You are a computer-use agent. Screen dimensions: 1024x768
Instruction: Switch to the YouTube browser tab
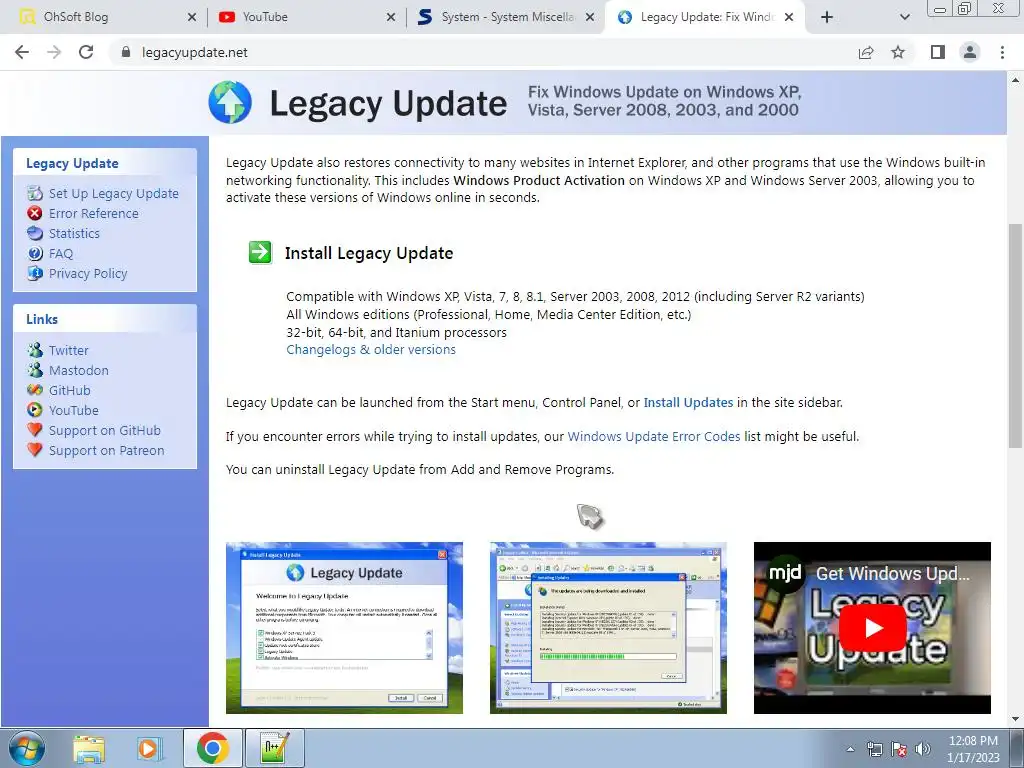(307, 17)
